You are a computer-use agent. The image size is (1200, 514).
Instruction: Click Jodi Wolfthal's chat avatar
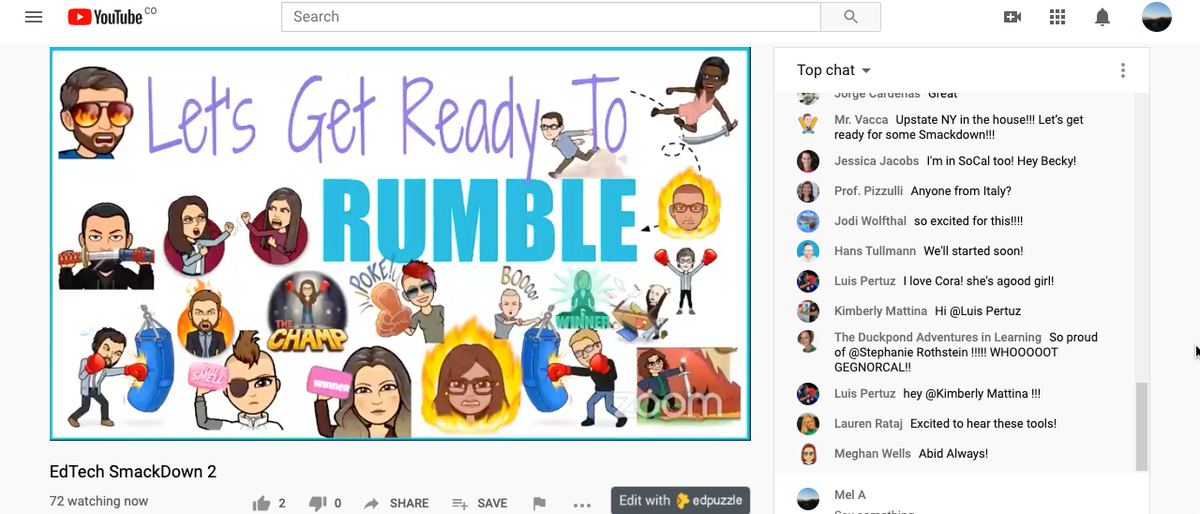click(808, 221)
